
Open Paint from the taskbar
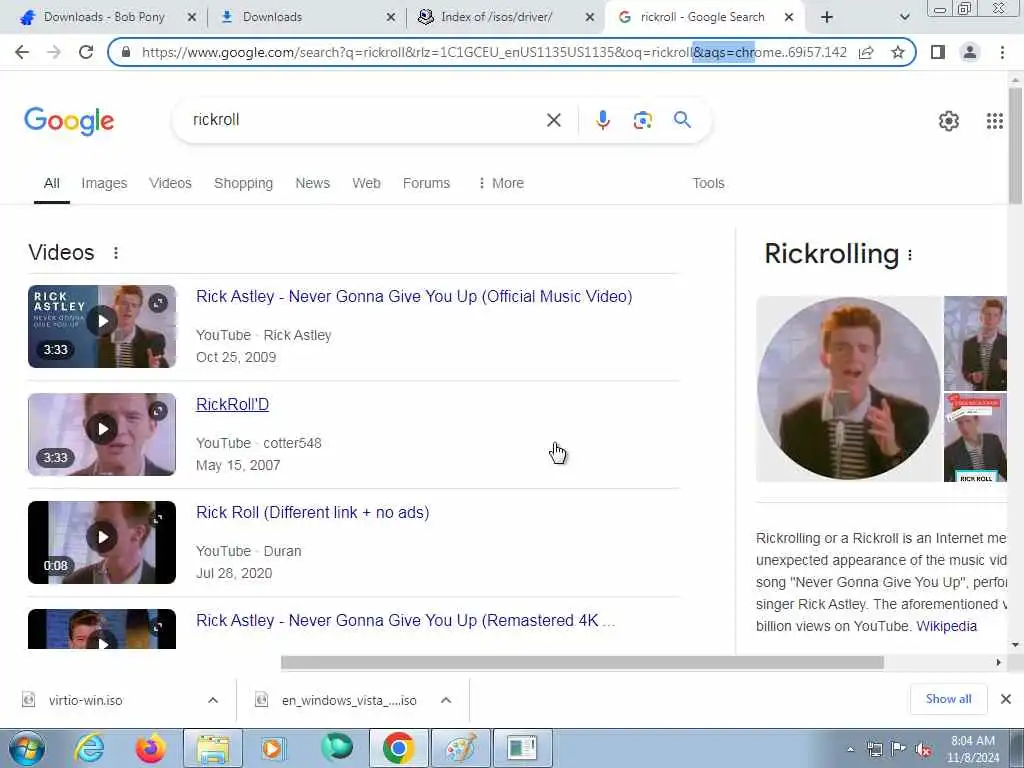point(460,748)
